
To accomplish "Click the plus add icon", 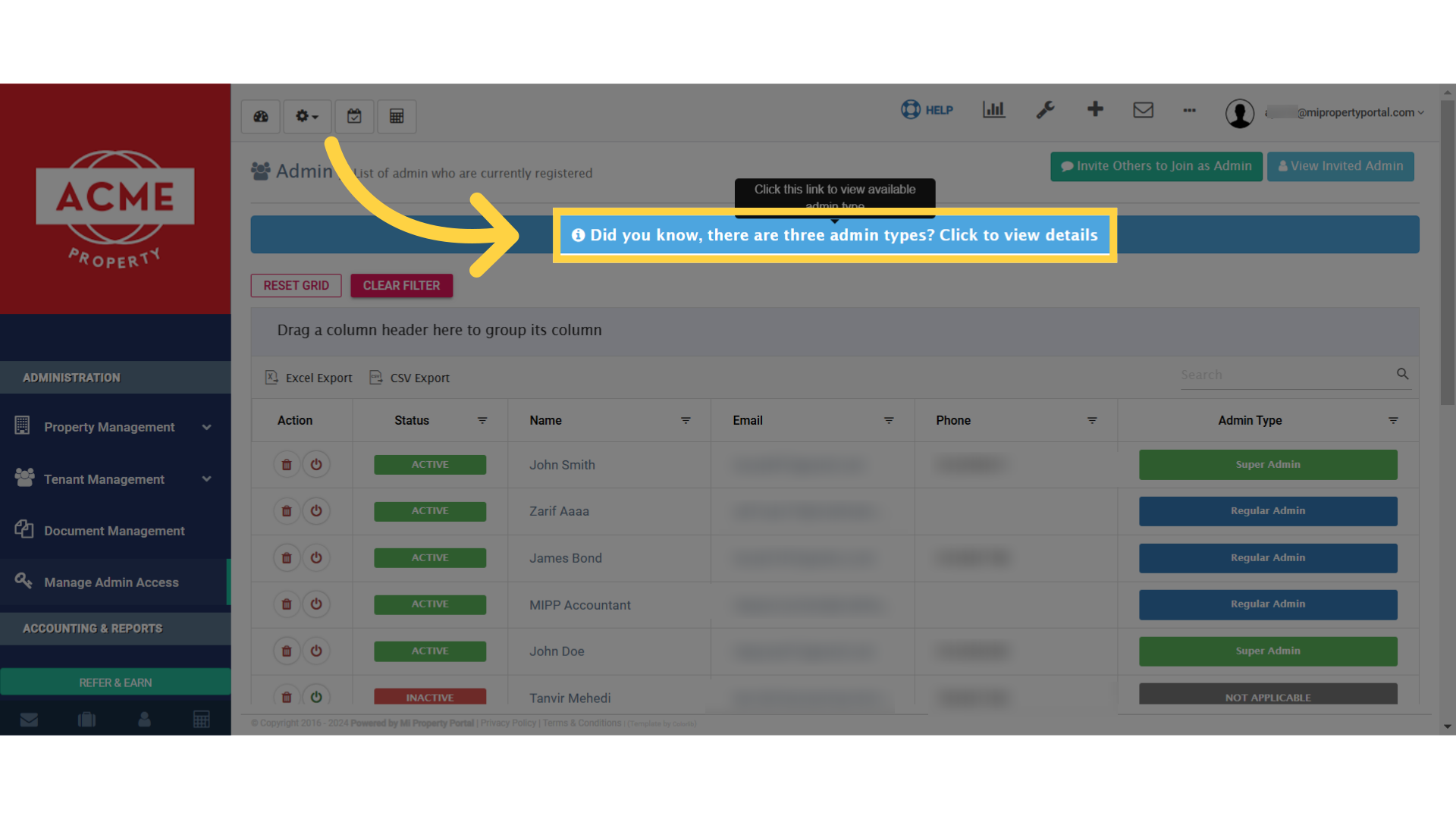I will point(1095,109).
